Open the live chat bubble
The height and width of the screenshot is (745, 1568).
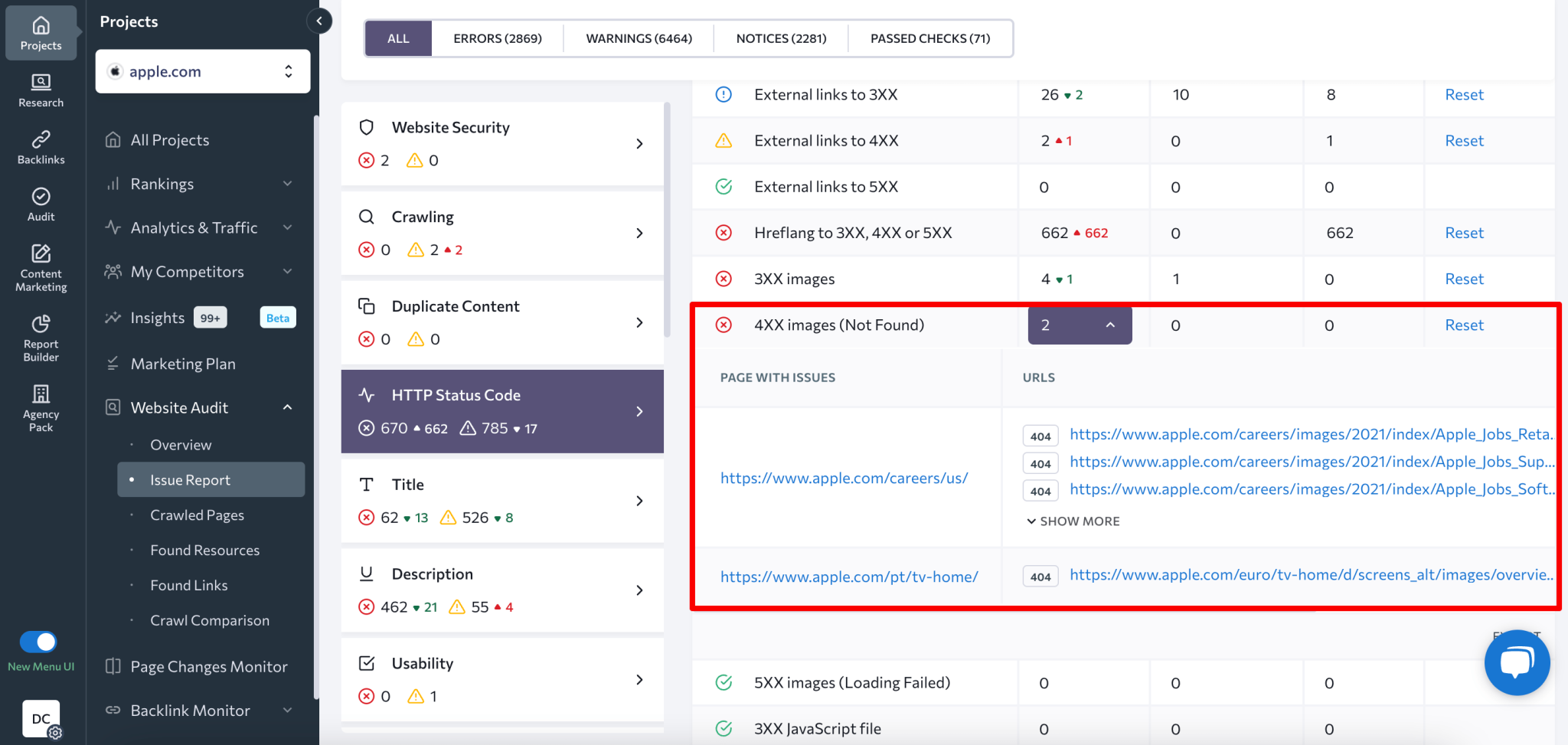tap(1516, 662)
